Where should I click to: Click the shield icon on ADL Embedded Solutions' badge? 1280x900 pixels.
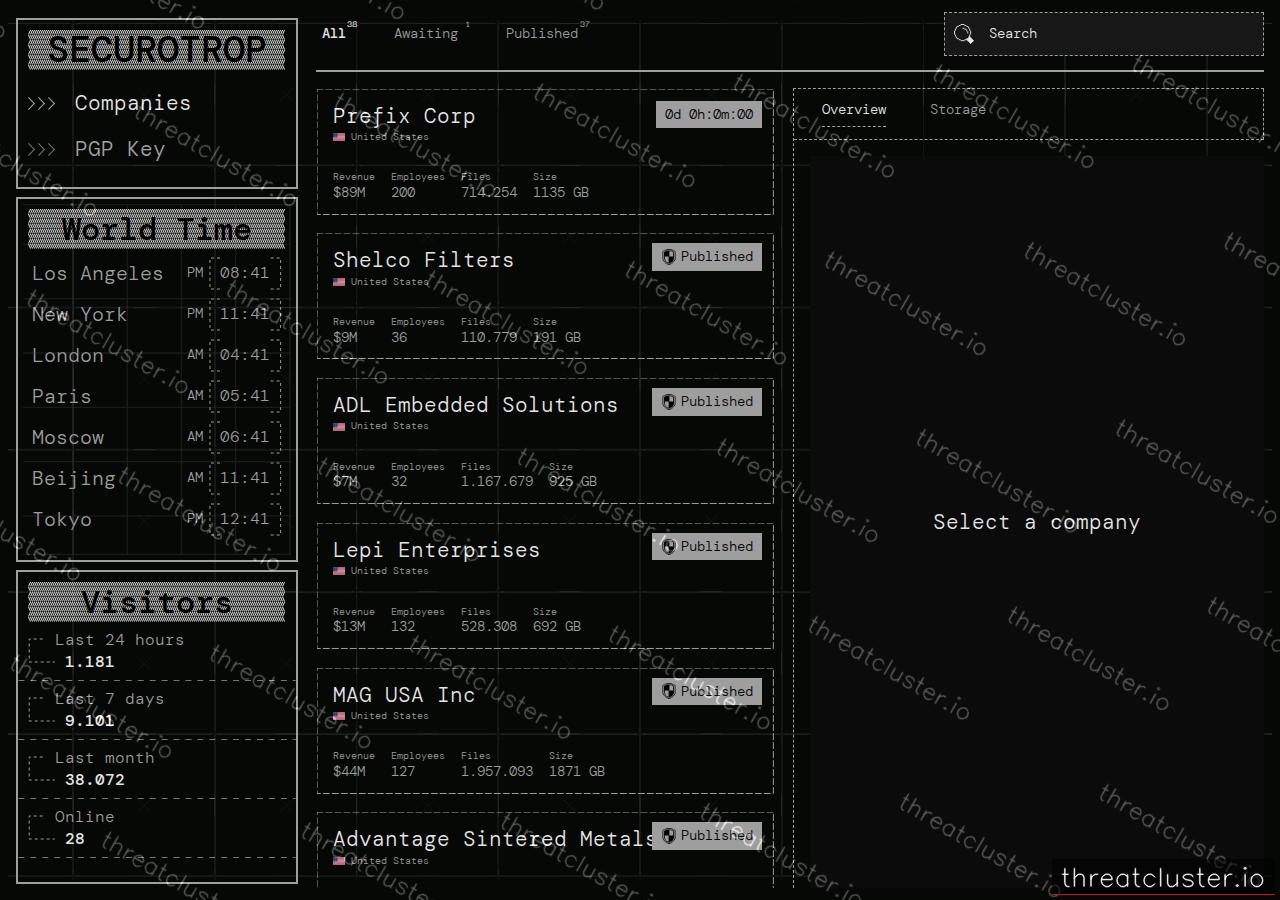tap(669, 402)
